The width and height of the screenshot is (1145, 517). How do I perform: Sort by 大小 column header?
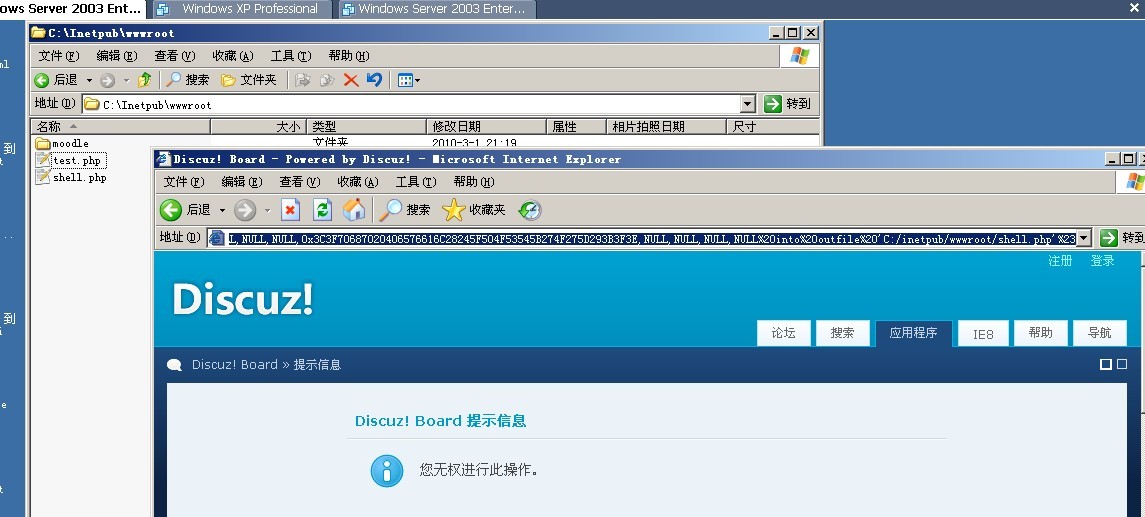coord(259,126)
